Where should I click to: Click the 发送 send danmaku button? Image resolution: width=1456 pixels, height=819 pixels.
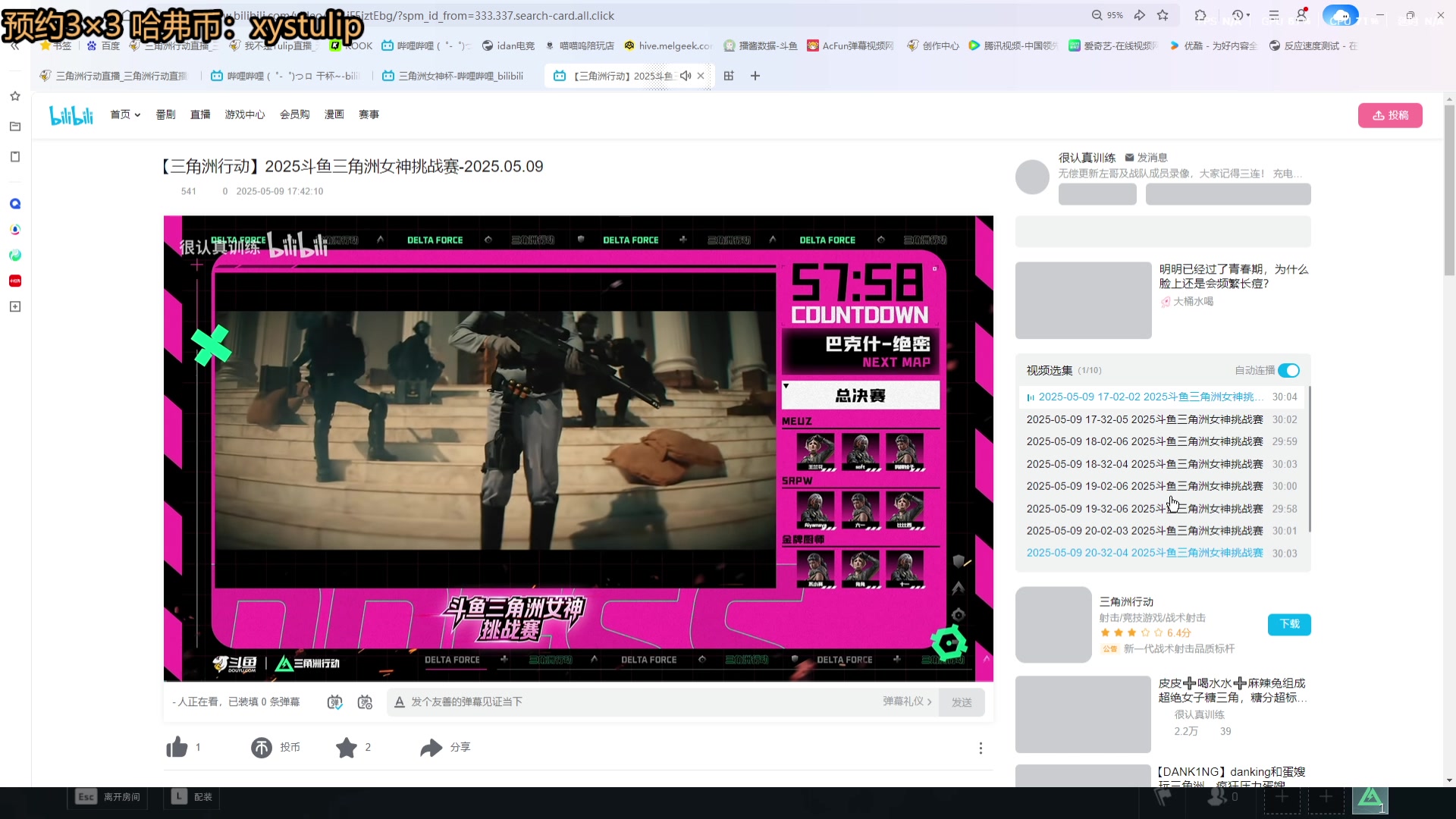[962, 702]
